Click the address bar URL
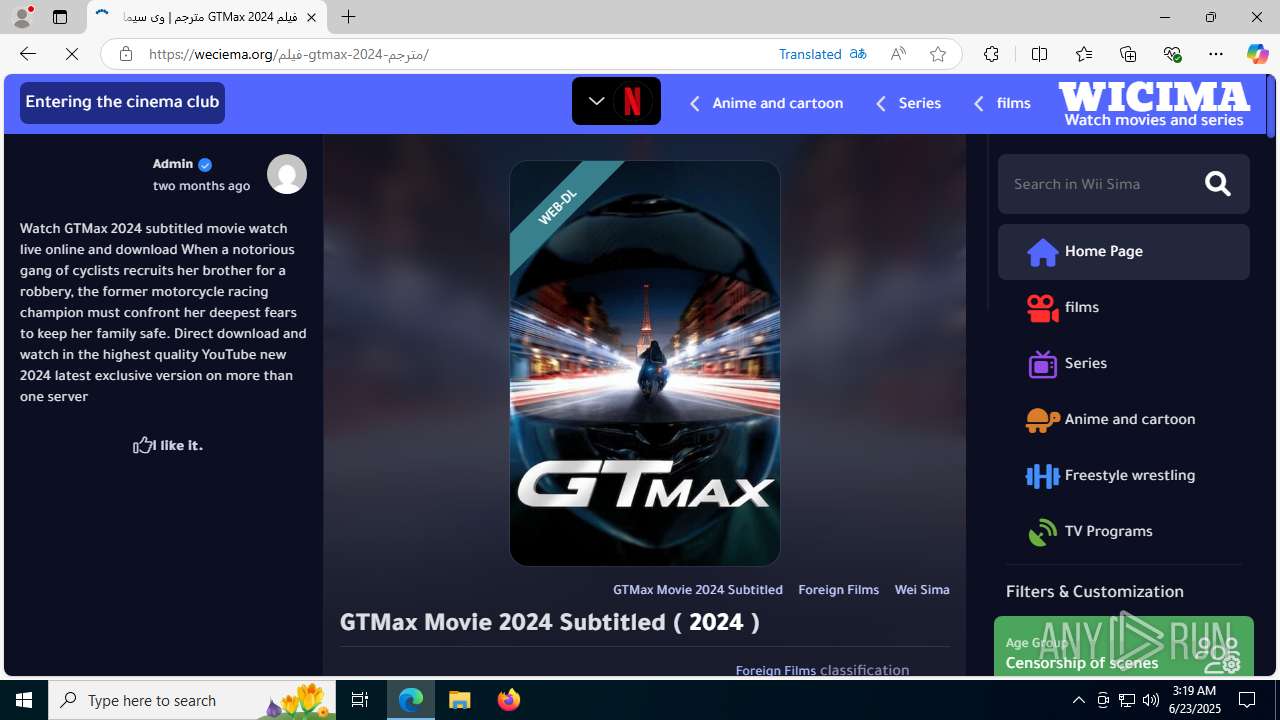This screenshot has height=720, width=1280. [289, 54]
